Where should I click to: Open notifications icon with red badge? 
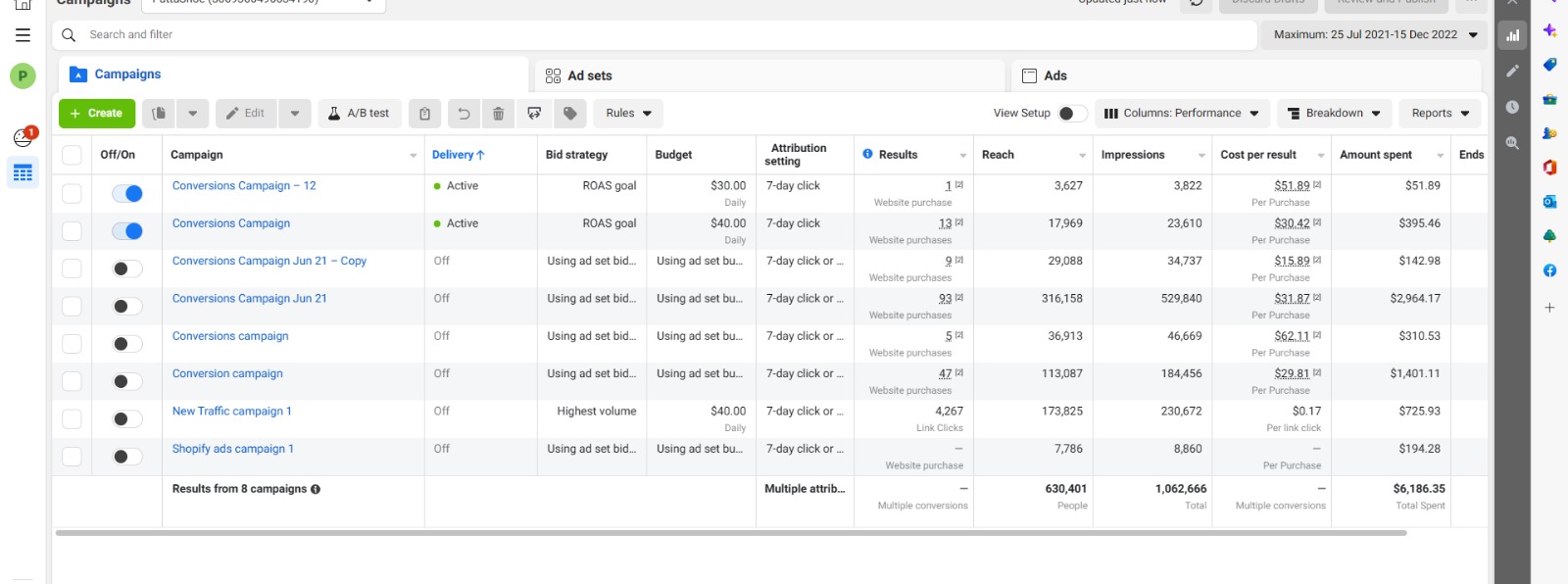pos(24,136)
